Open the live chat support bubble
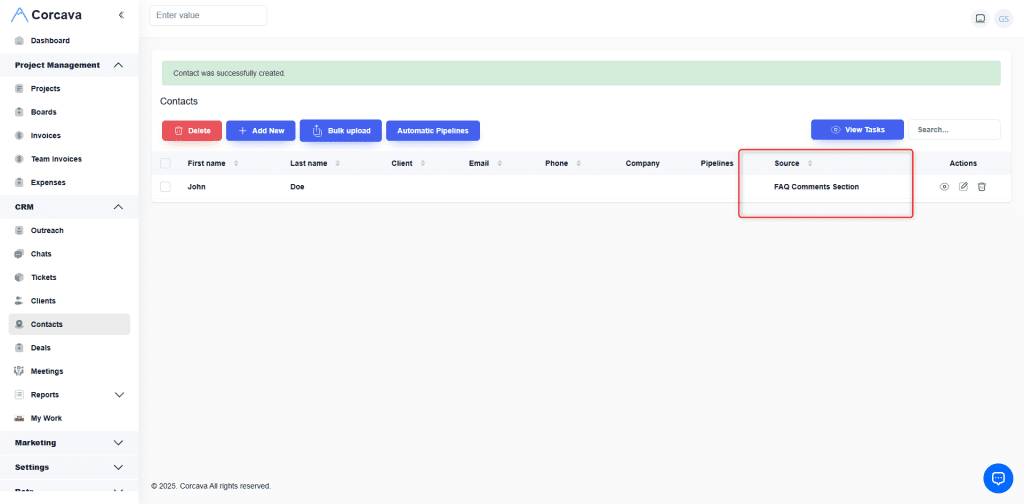Viewport: 1024px width, 504px height. click(x=998, y=479)
